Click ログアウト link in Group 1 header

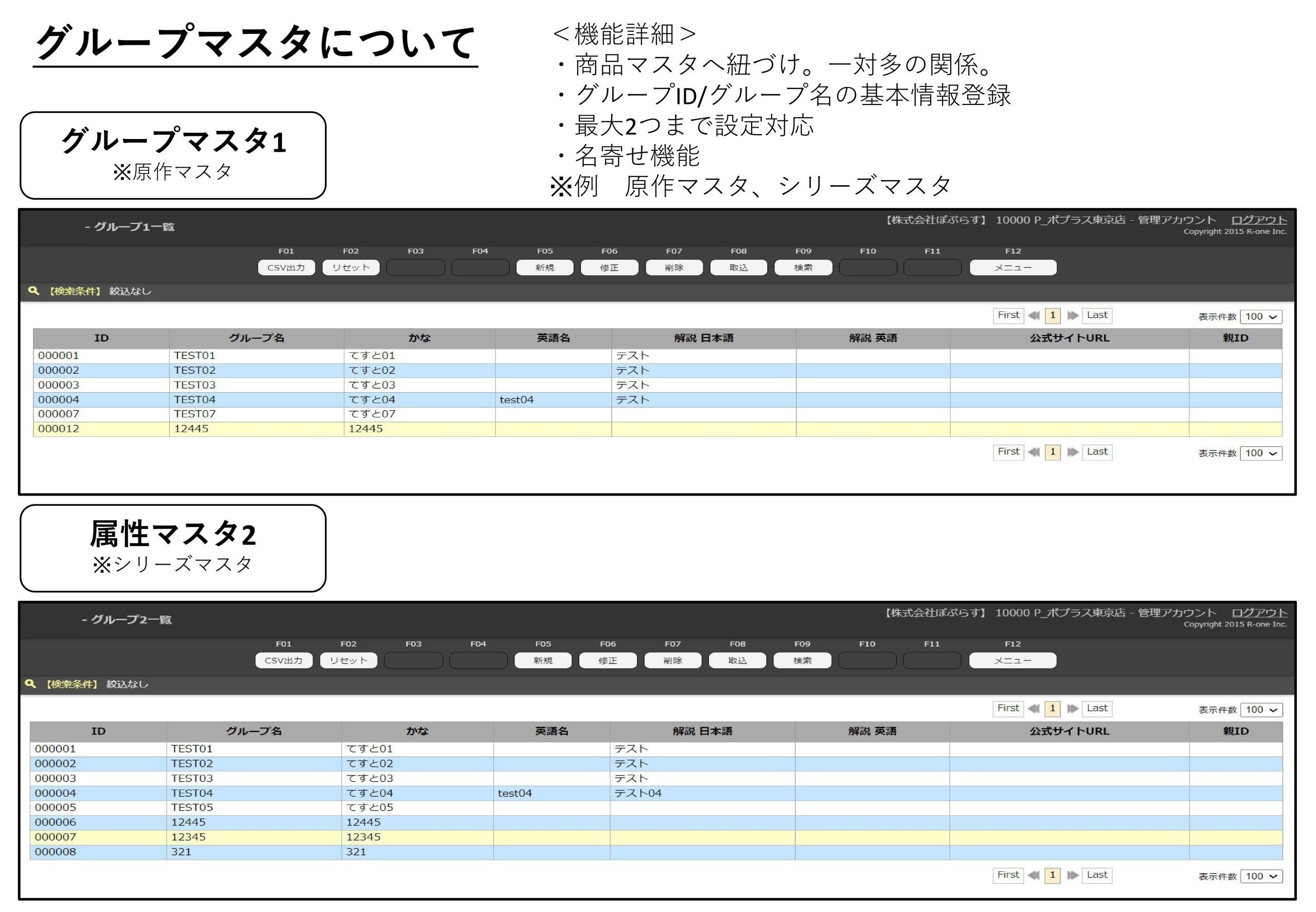point(1258,220)
